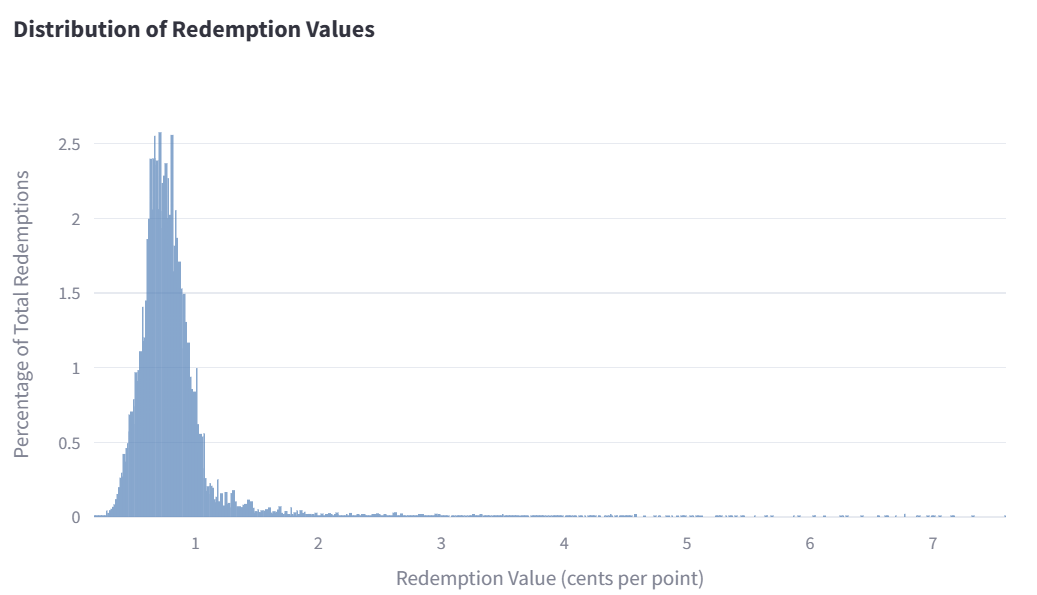
Task: Click the 1.5 tick on the y-axis
Action: [x=69, y=293]
